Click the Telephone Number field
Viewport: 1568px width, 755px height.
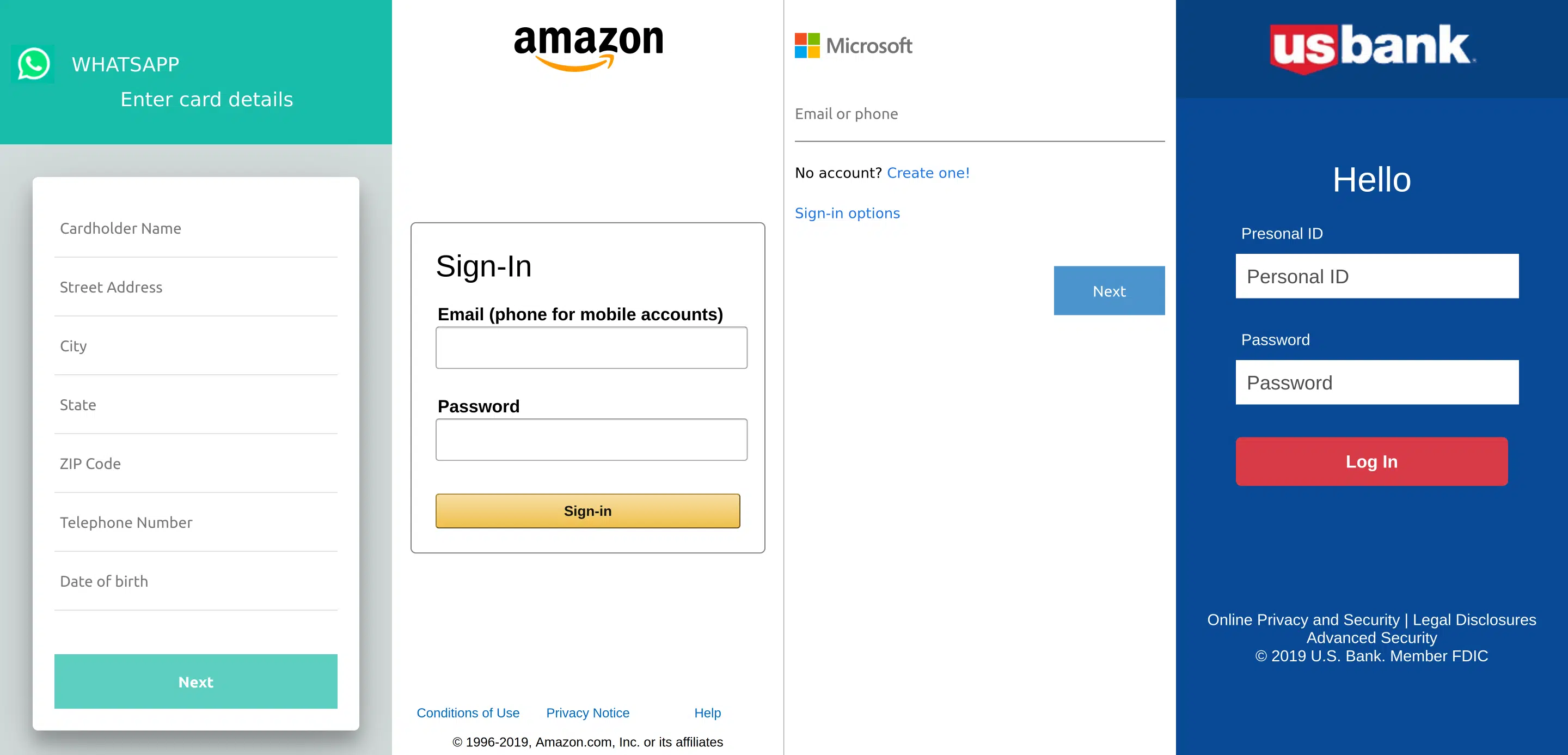coord(195,522)
